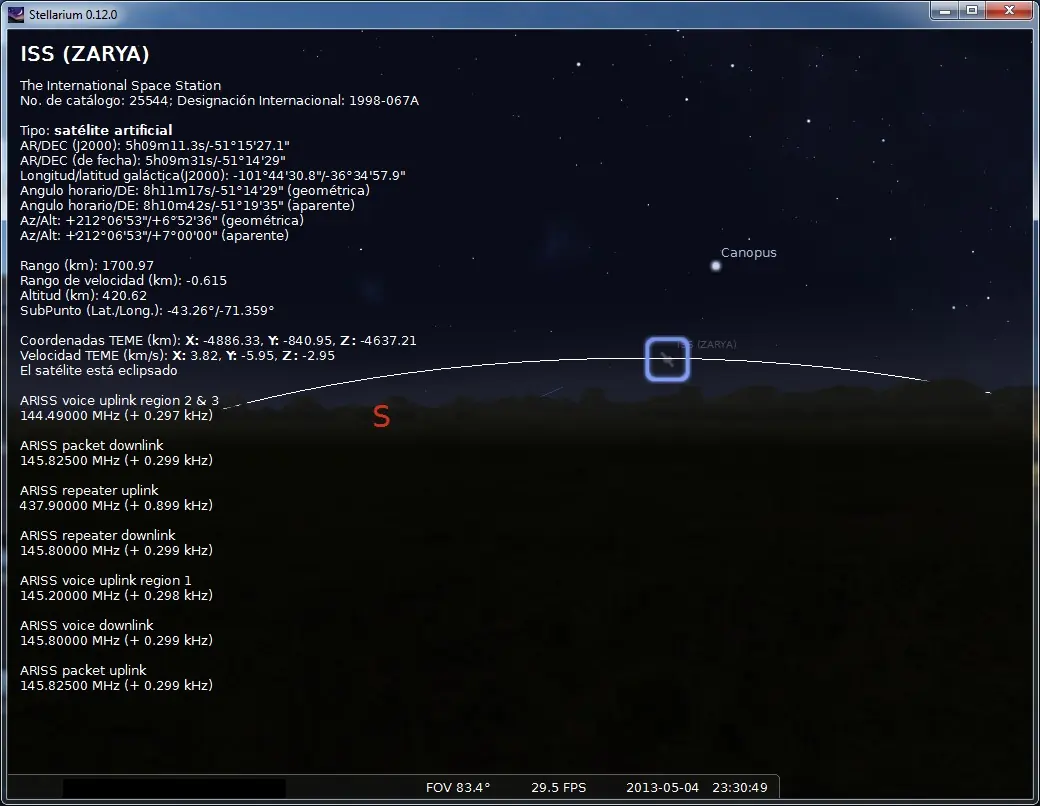
Task: Click the 'Az/Alt' aparente line
Action: coord(155,235)
